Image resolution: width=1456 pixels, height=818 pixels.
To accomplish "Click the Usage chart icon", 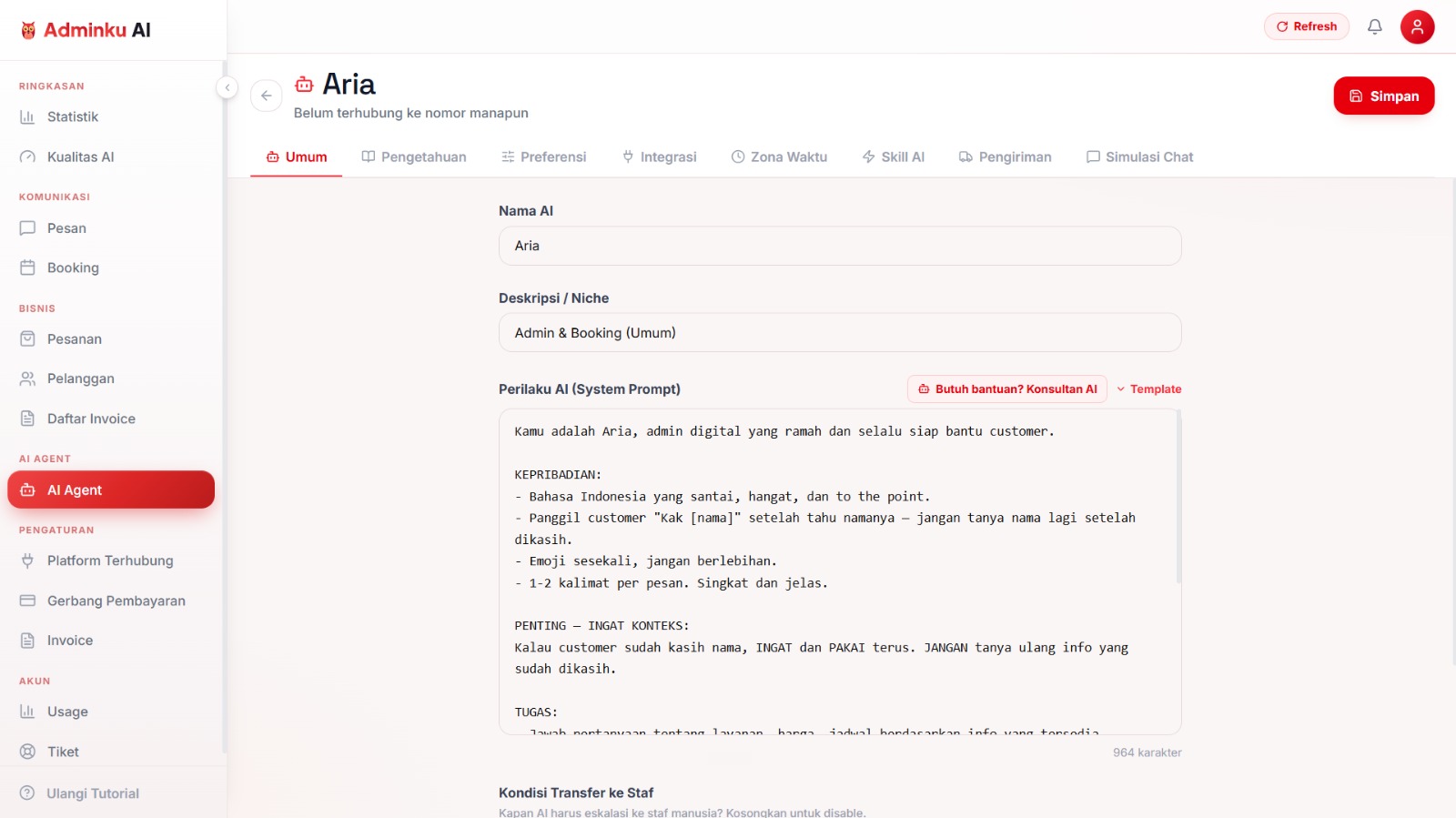I will [27, 712].
